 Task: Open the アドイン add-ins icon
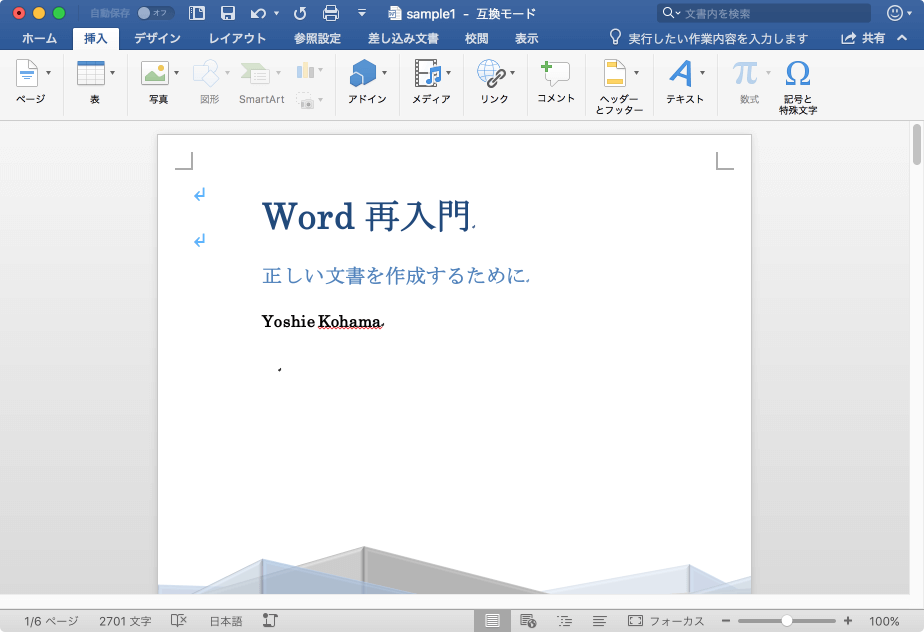pos(363,74)
